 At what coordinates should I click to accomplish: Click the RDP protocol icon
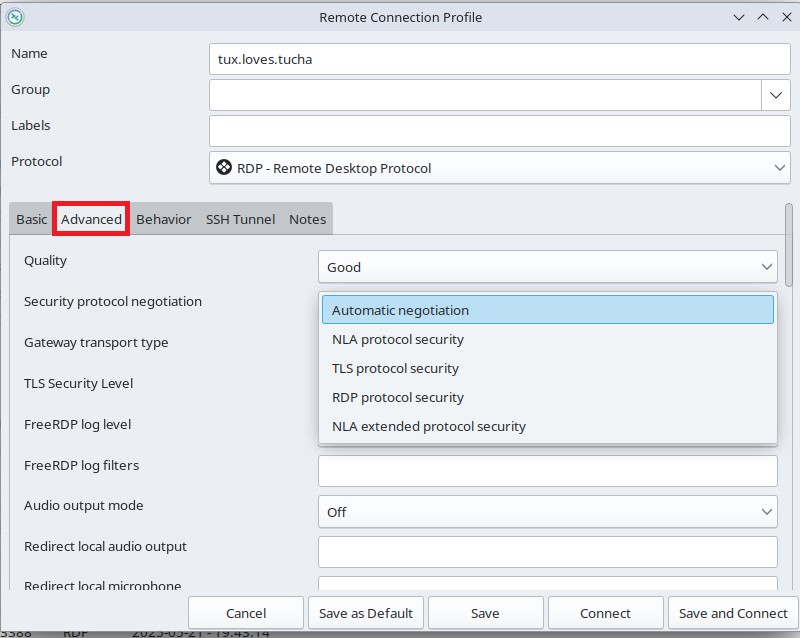pyautogui.click(x=225, y=168)
